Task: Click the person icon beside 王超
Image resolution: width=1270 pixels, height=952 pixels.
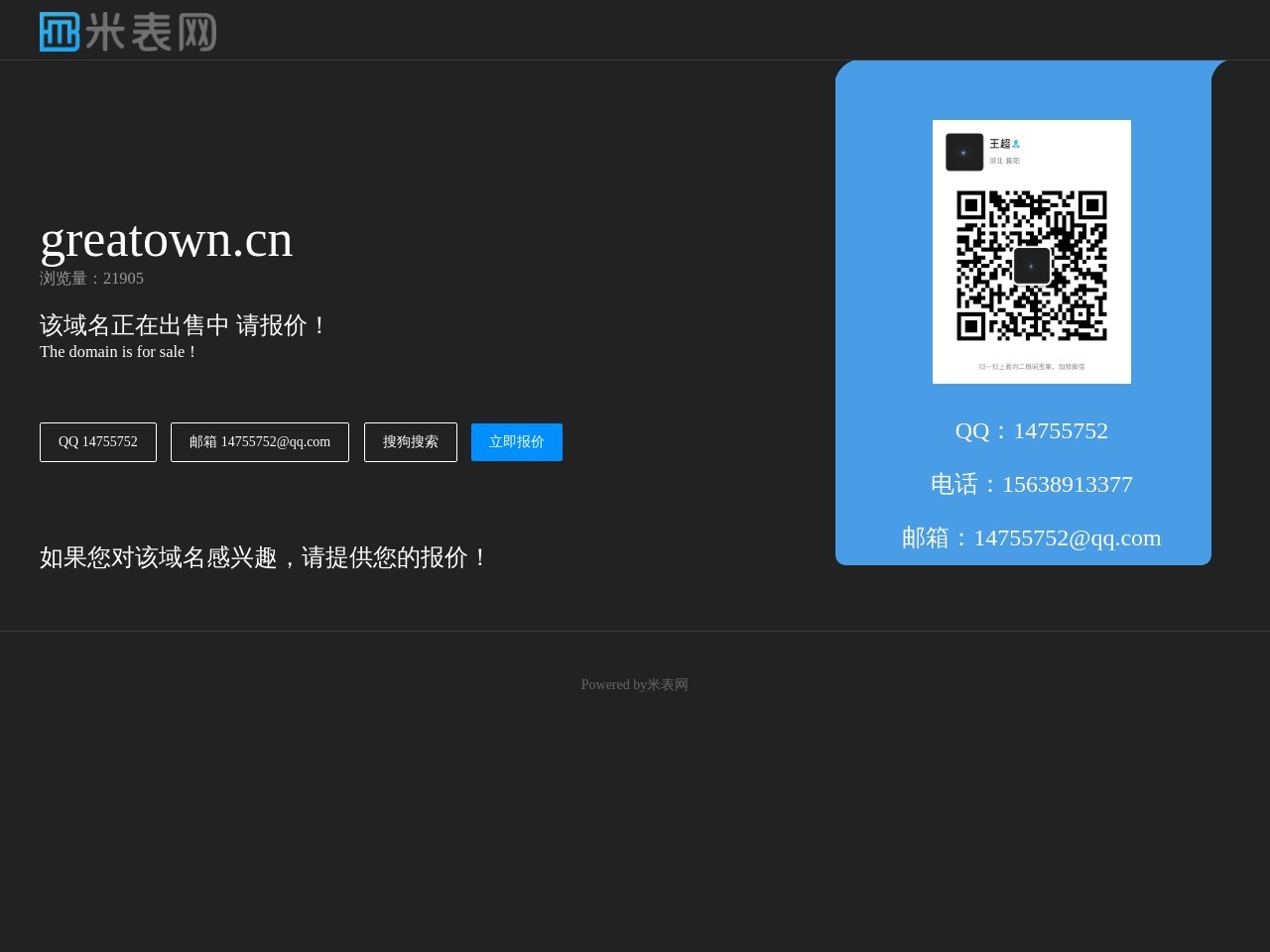Action: [1016, 143]
